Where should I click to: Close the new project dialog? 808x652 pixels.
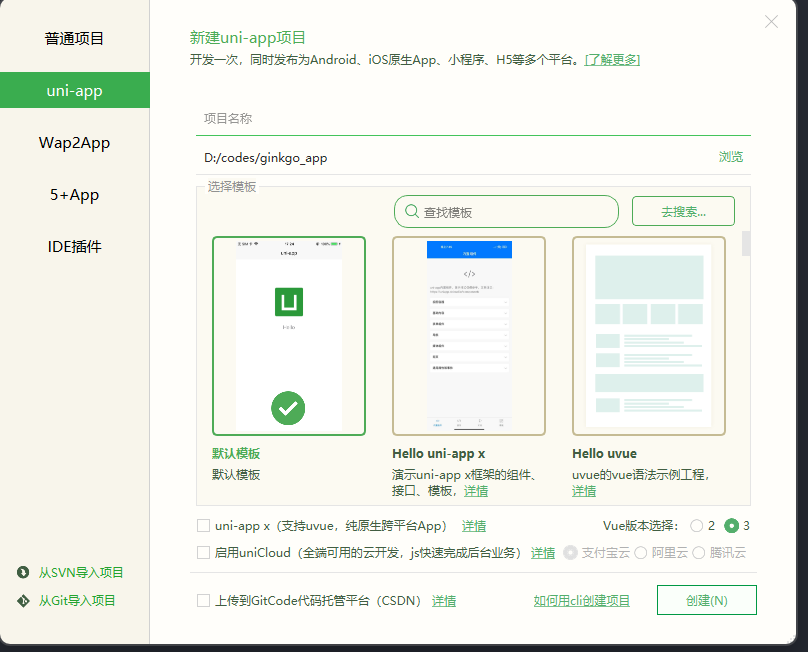coord(771,22)
